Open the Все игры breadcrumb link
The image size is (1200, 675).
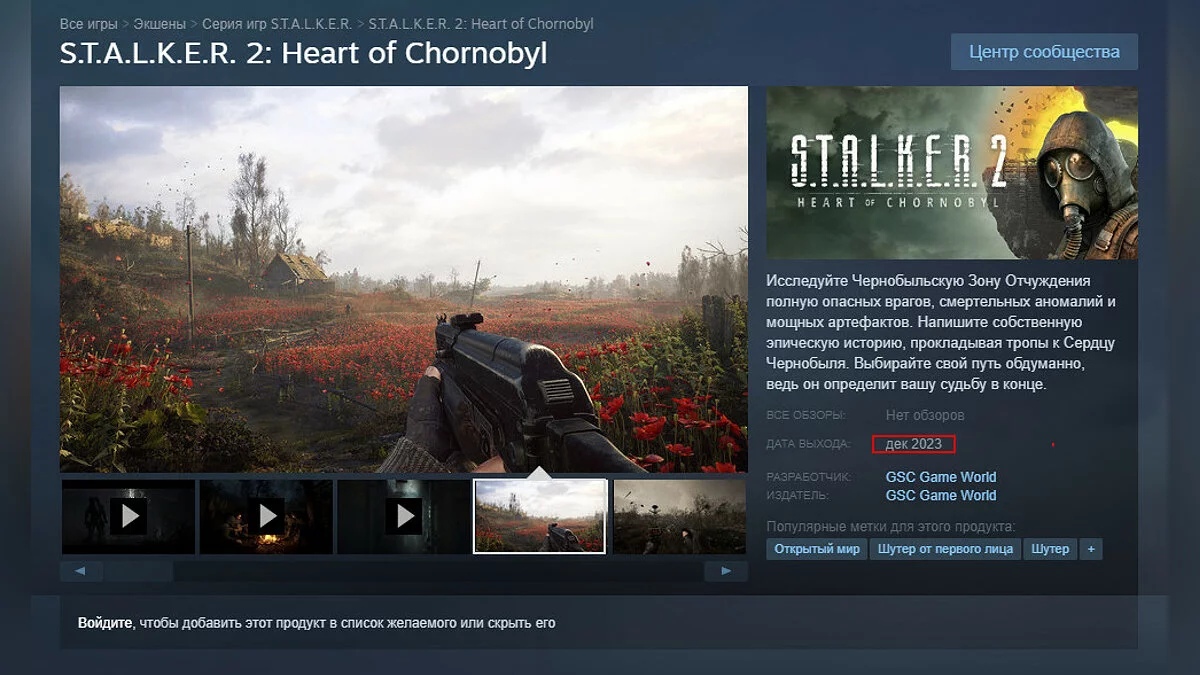click(x=88, y=23)
